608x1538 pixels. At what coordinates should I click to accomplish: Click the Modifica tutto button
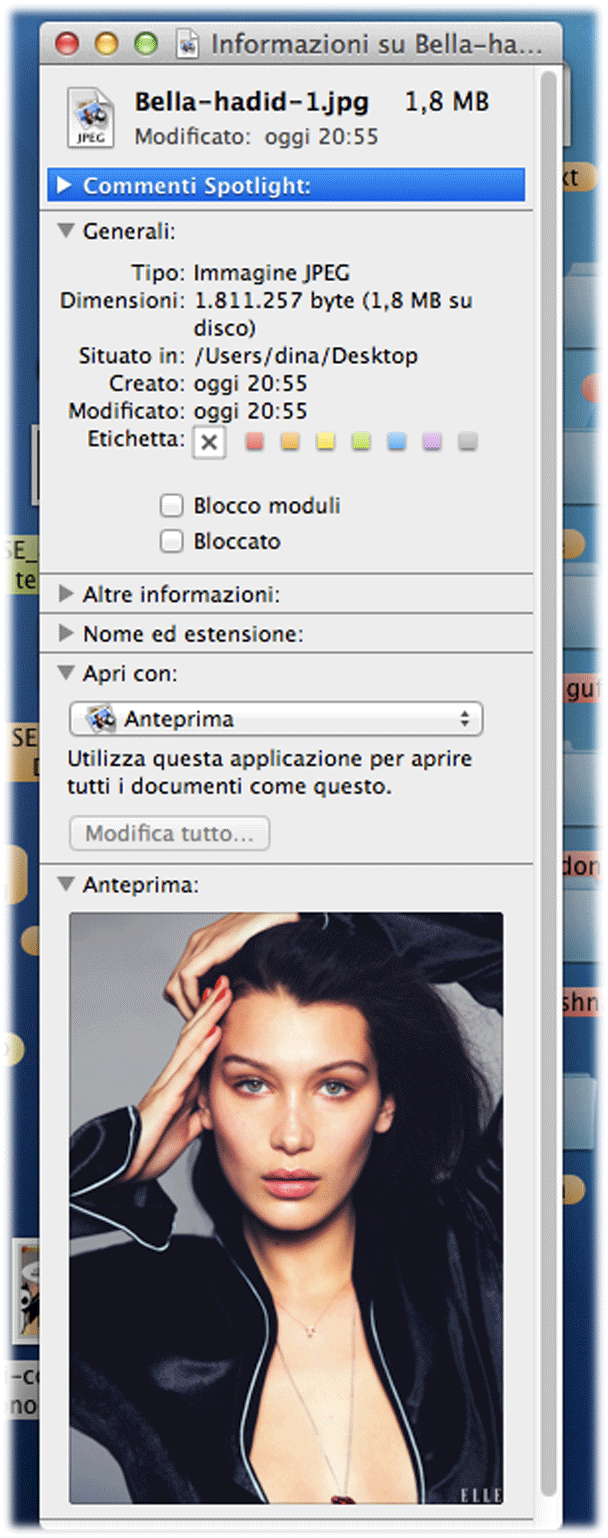(x=169, y=834)
